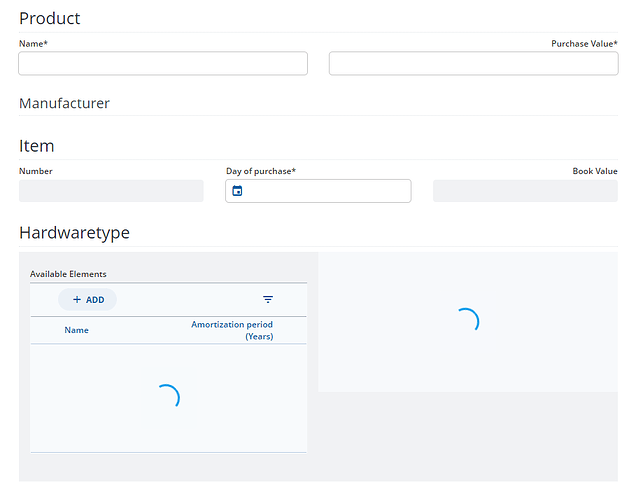Image resolution: width=636 pixels, height=499 pixels.
Task: Click inside the Day of purchase field
Action: click(318, 191)
